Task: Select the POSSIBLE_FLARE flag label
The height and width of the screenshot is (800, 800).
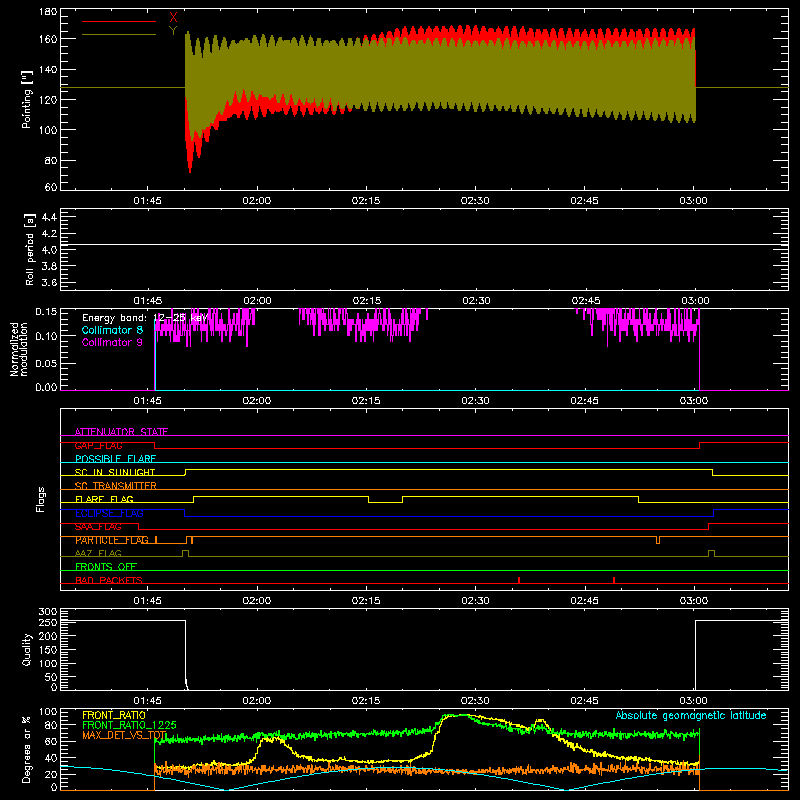Action: click(x=115, y=459)
